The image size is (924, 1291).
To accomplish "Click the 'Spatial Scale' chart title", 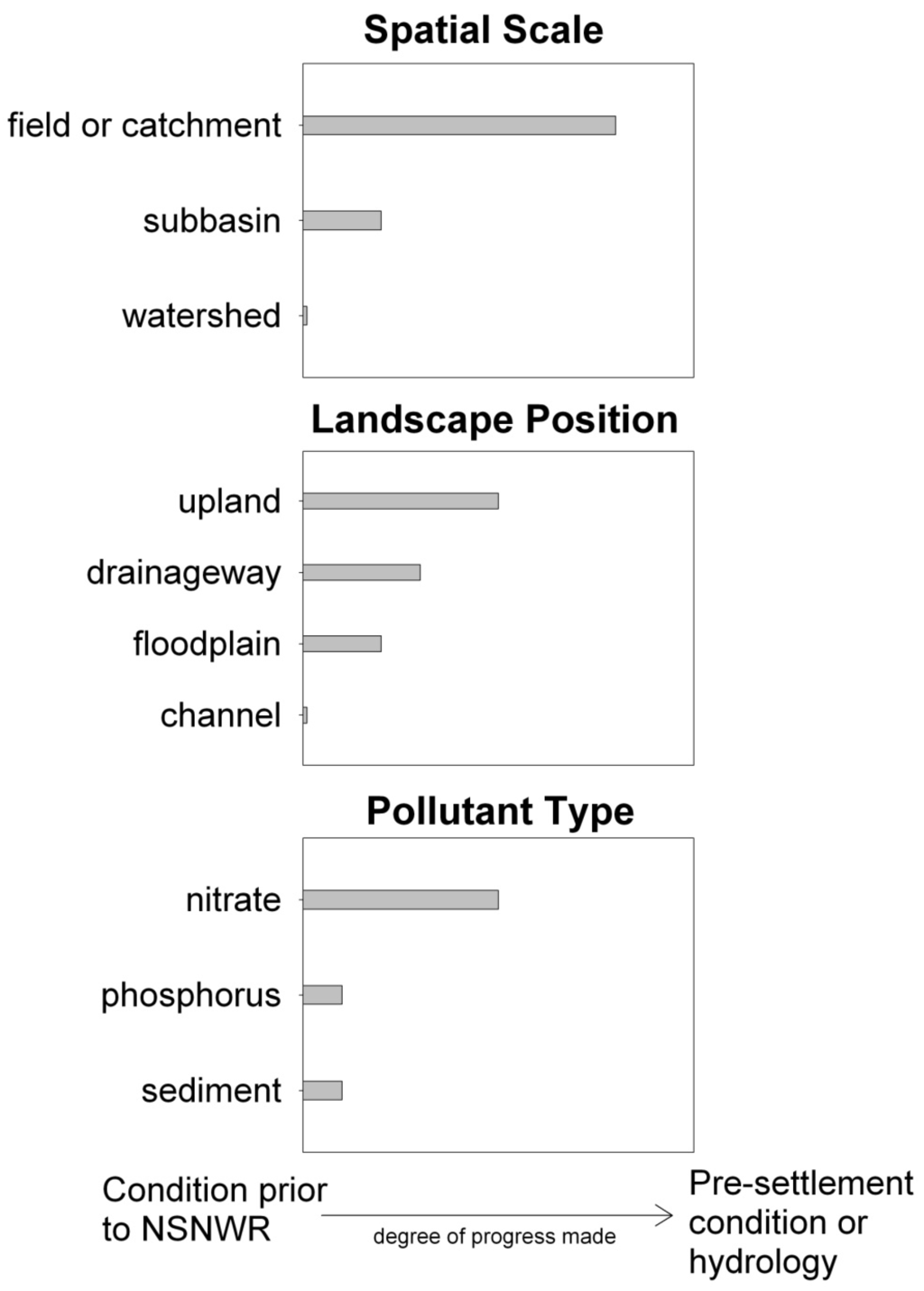I will [x=483, y=30].
